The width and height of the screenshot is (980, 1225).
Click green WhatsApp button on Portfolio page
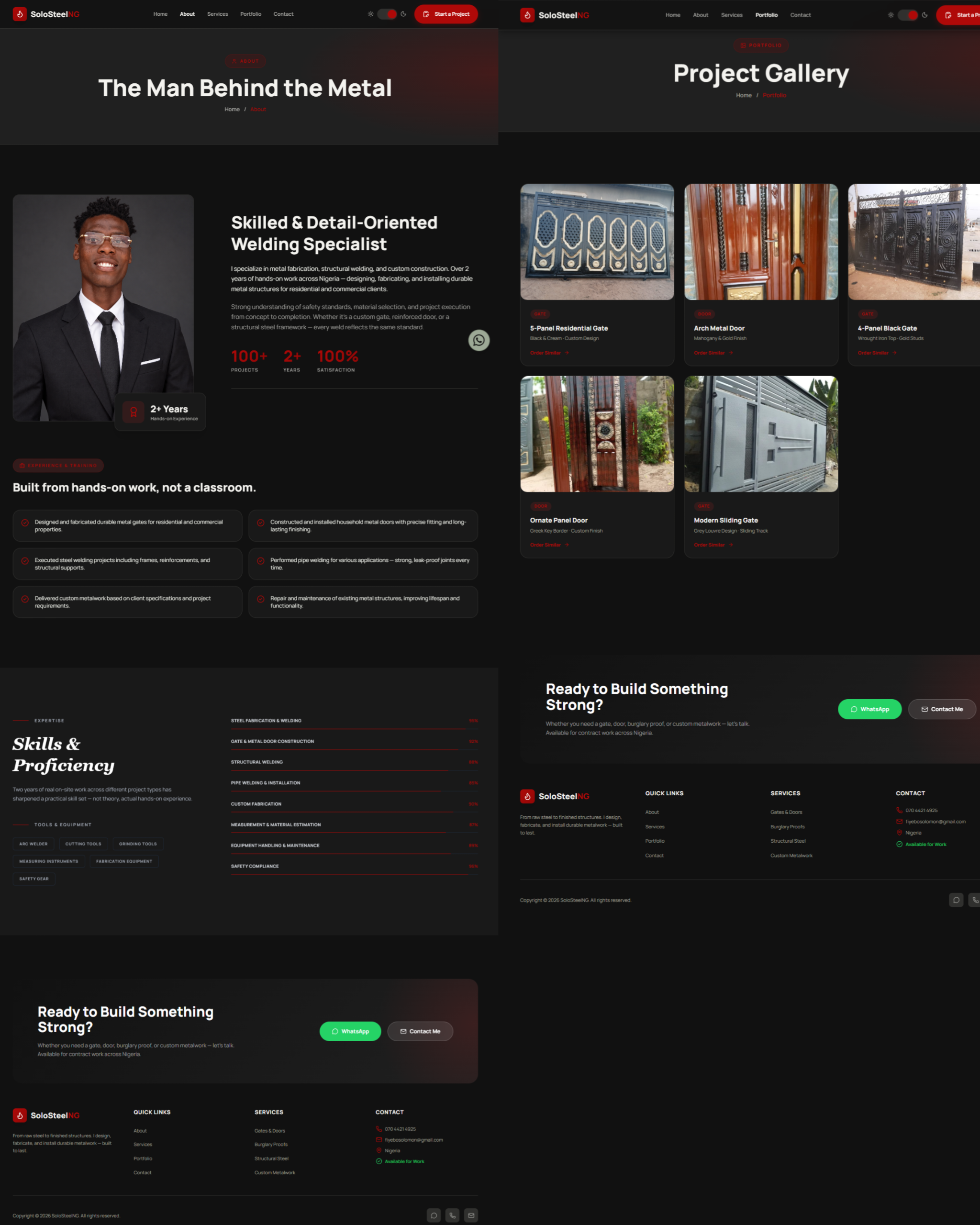coord(869,709)
